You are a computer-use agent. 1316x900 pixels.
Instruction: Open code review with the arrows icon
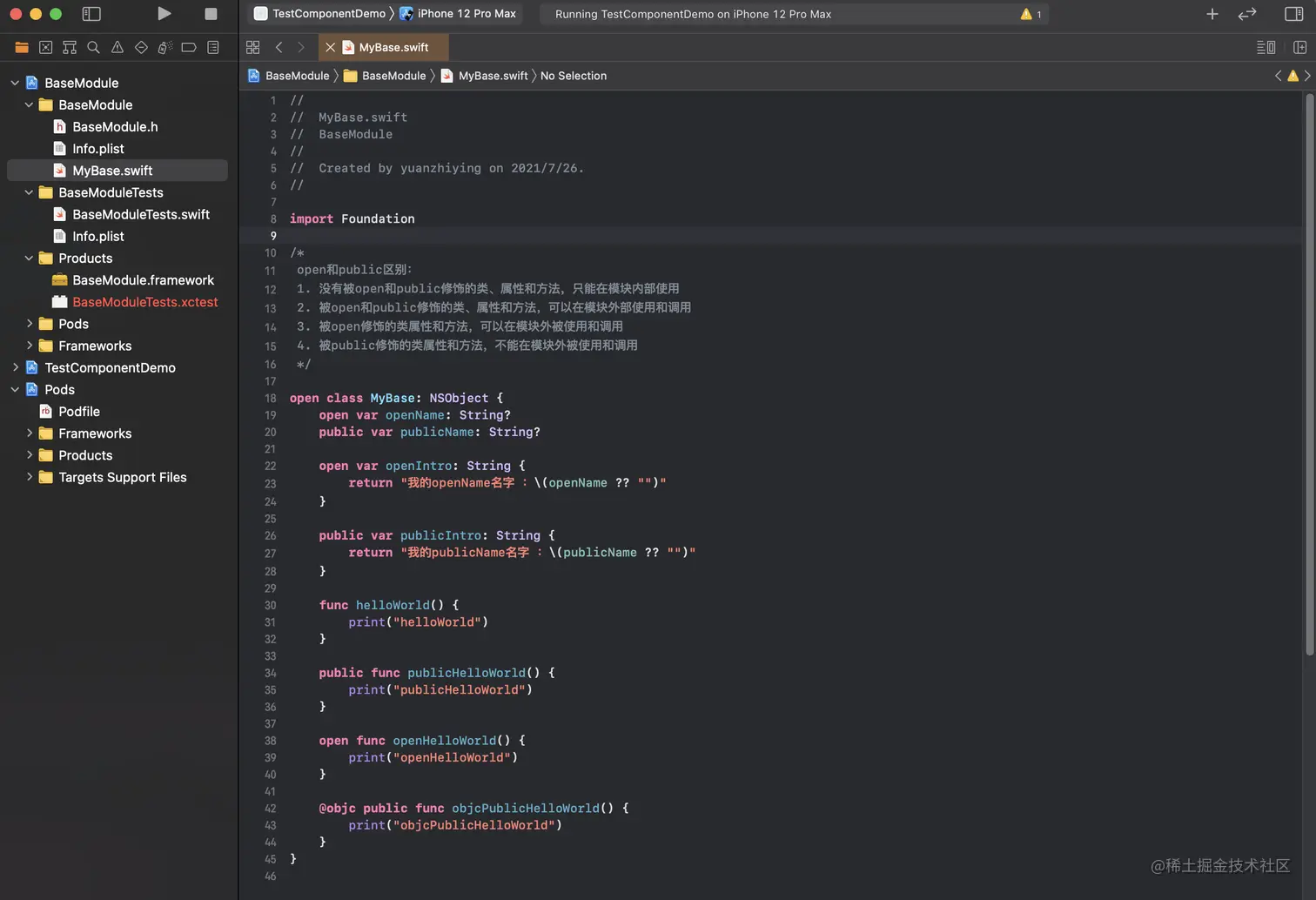pyautogui.click(x=1247, y=14)
